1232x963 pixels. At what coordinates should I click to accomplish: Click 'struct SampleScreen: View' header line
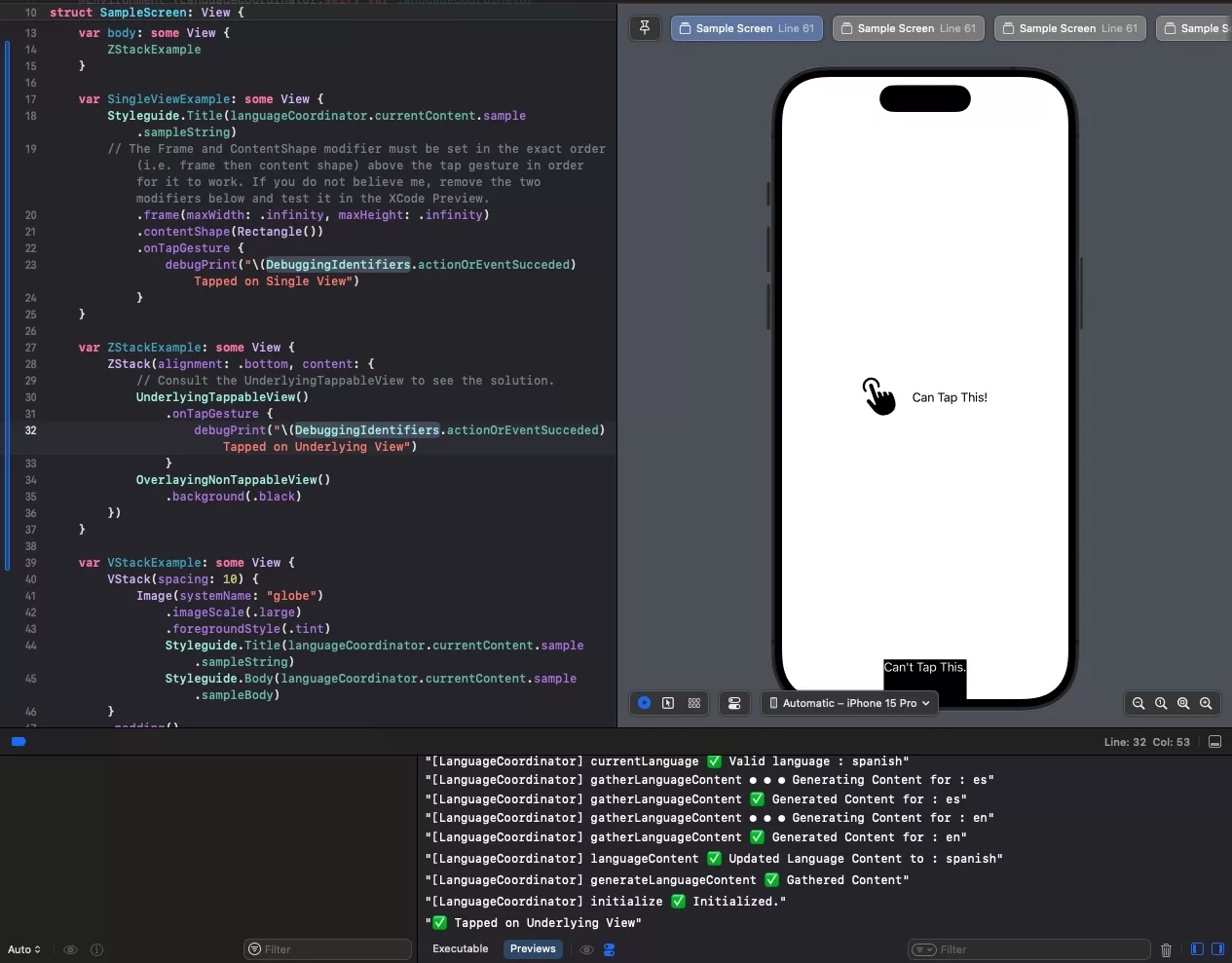click(147, 13)
